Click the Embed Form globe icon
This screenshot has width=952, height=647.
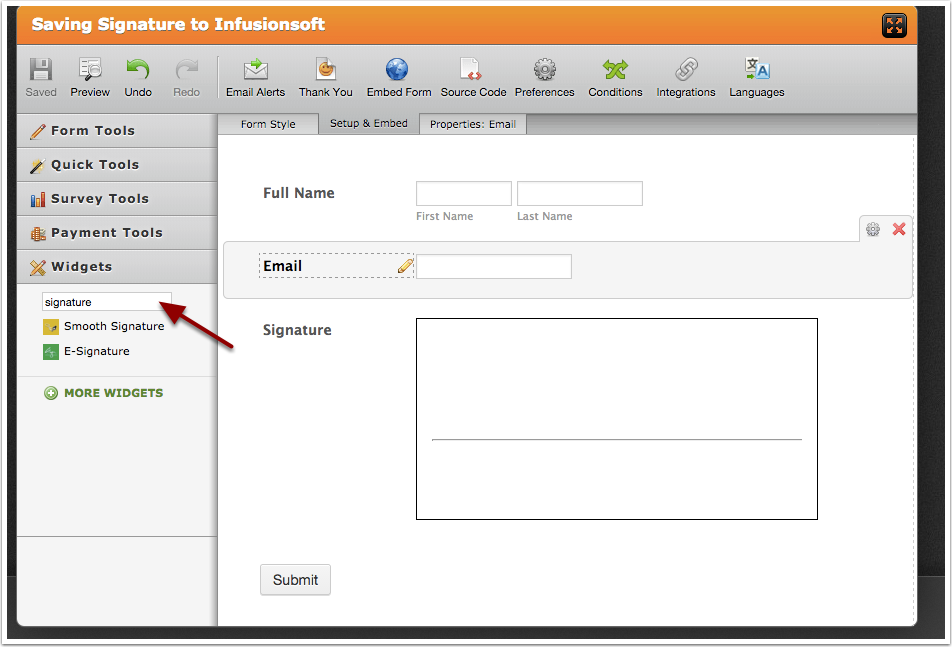[397, 69]
